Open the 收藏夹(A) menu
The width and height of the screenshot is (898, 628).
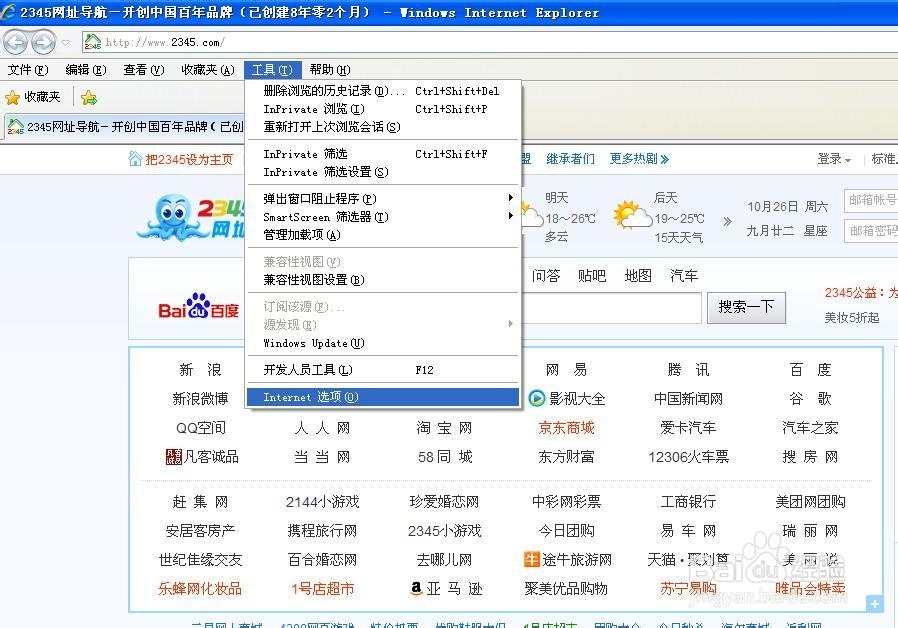pyautogui.click(x=208, y=70)
